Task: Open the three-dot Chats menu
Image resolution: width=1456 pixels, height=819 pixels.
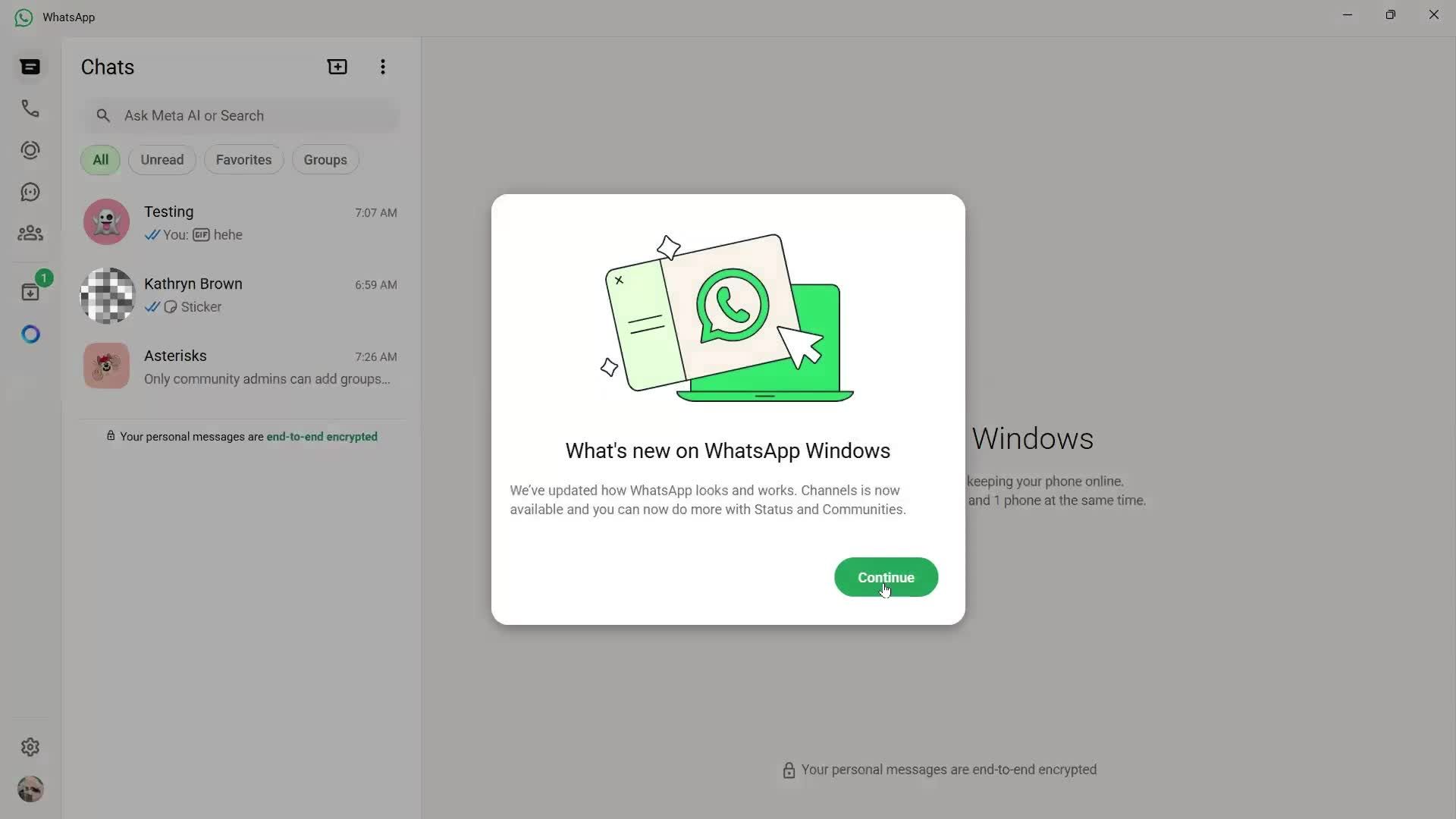Action: [383, 67]
